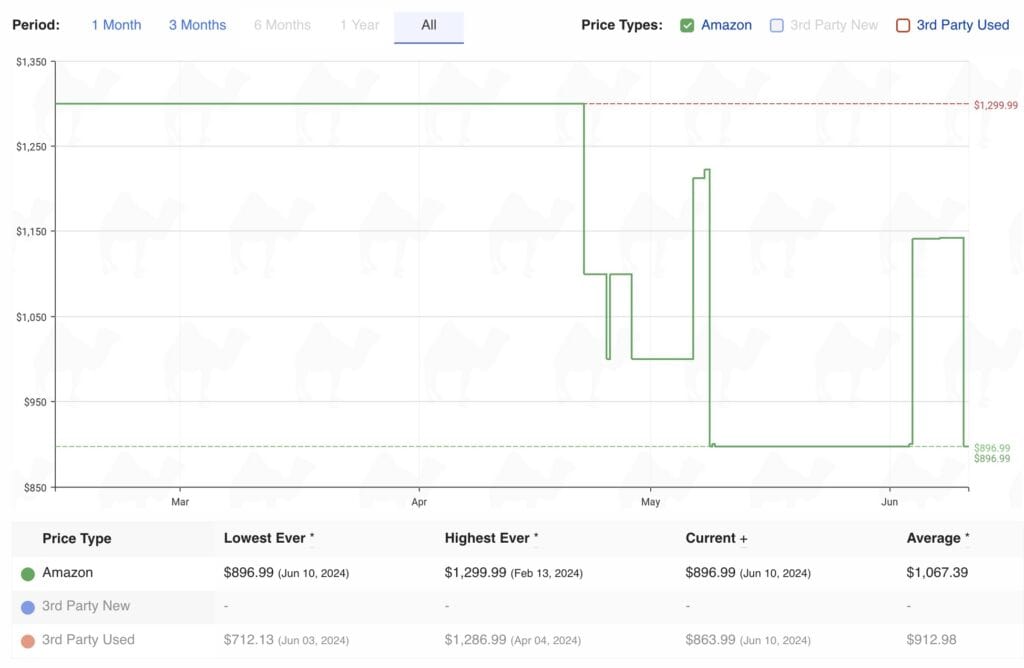Click the green Amazon legend dot
This screenshot has width=1024, height=668.
28,574
